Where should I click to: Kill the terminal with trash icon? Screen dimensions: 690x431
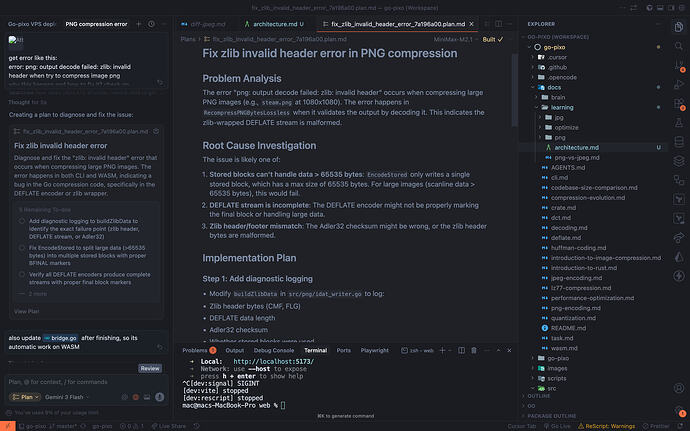[474, 350]
